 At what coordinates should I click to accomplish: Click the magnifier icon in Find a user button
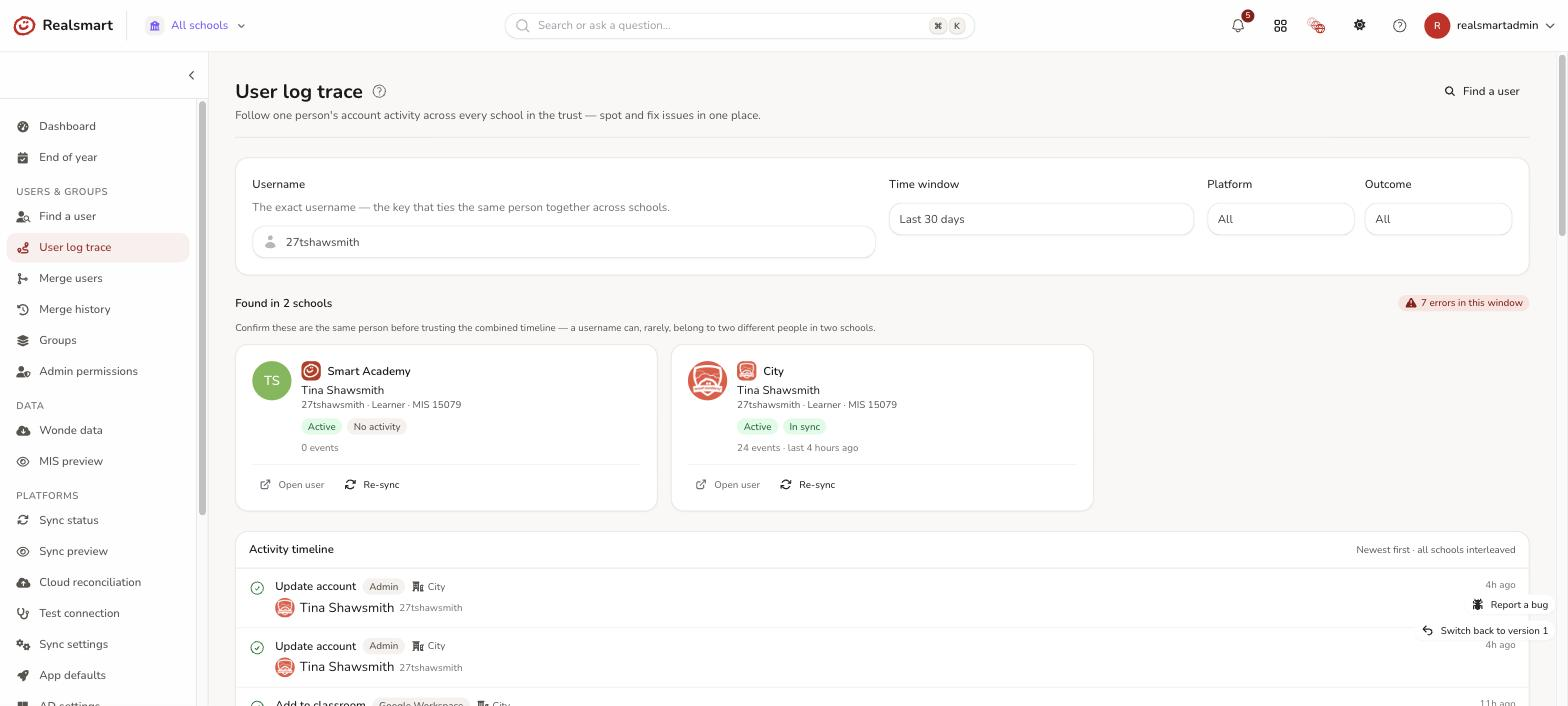point(1450,91)
